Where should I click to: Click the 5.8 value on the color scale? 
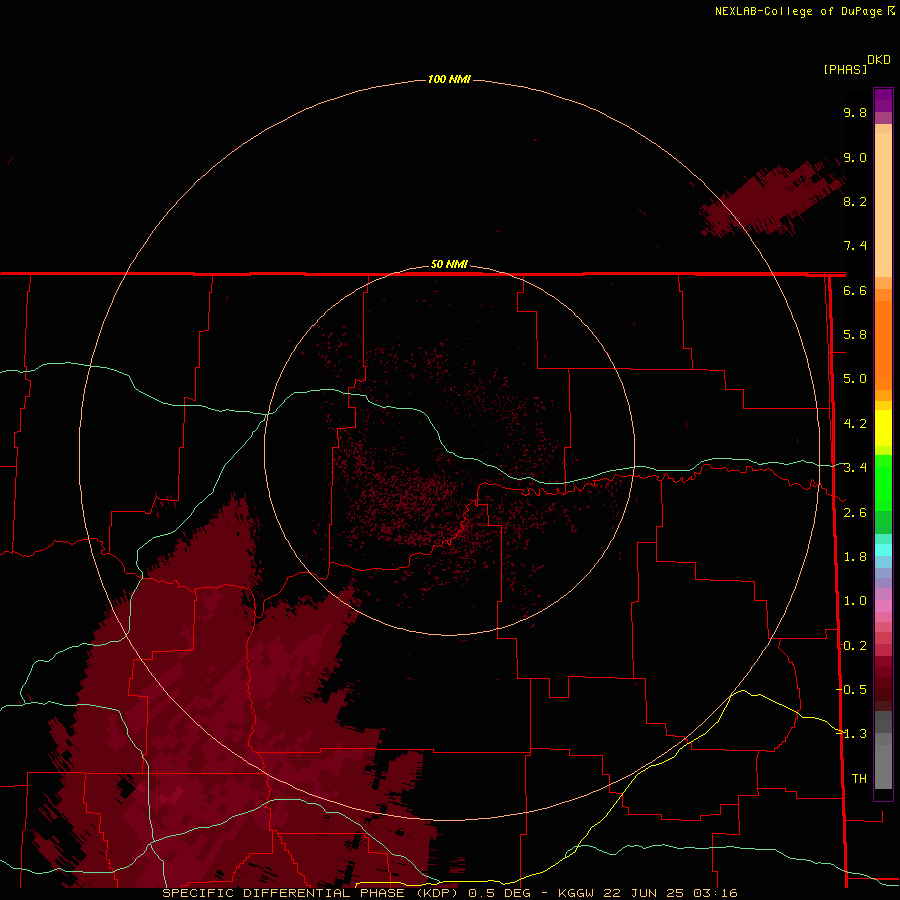click(855, 335)
